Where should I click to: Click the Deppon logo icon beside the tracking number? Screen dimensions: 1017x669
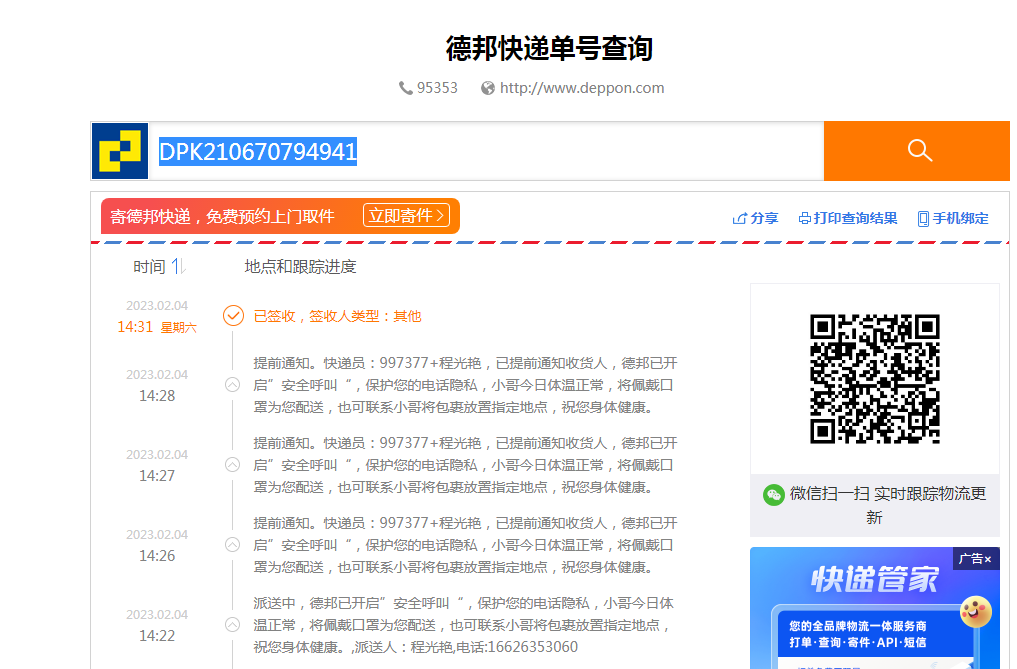[120, 151]
